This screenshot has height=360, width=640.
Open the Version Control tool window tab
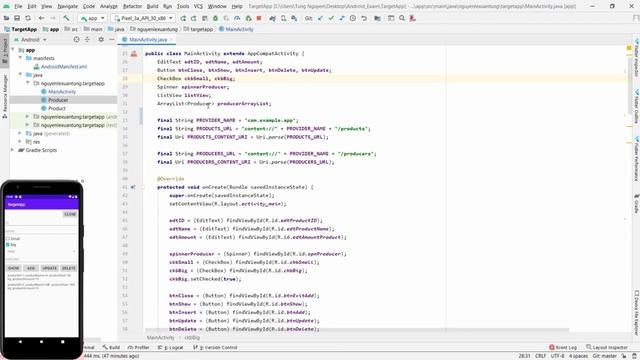pyautogui.click(x=215, y=347)
